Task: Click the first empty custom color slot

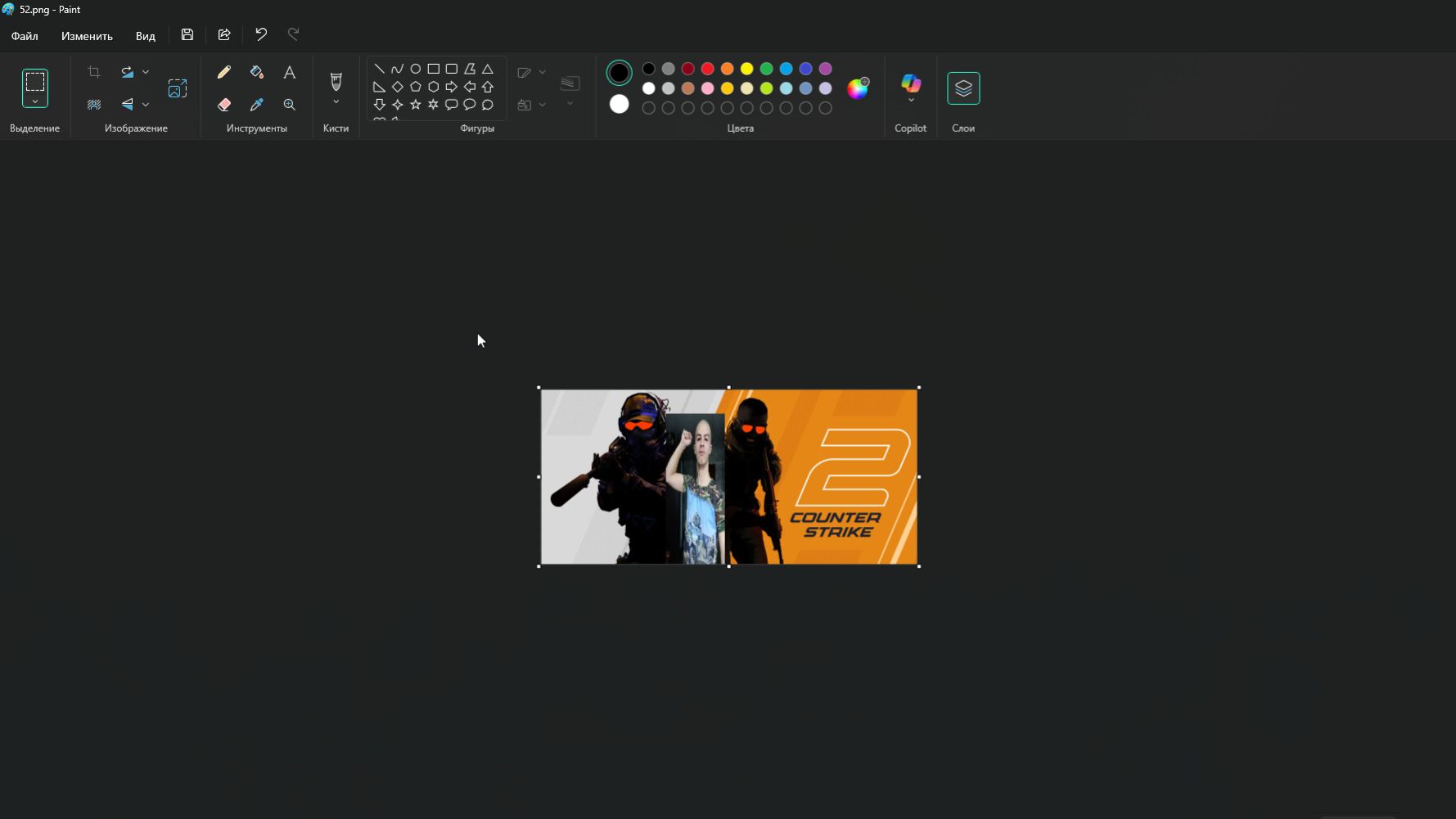Action: coord(648,108)
